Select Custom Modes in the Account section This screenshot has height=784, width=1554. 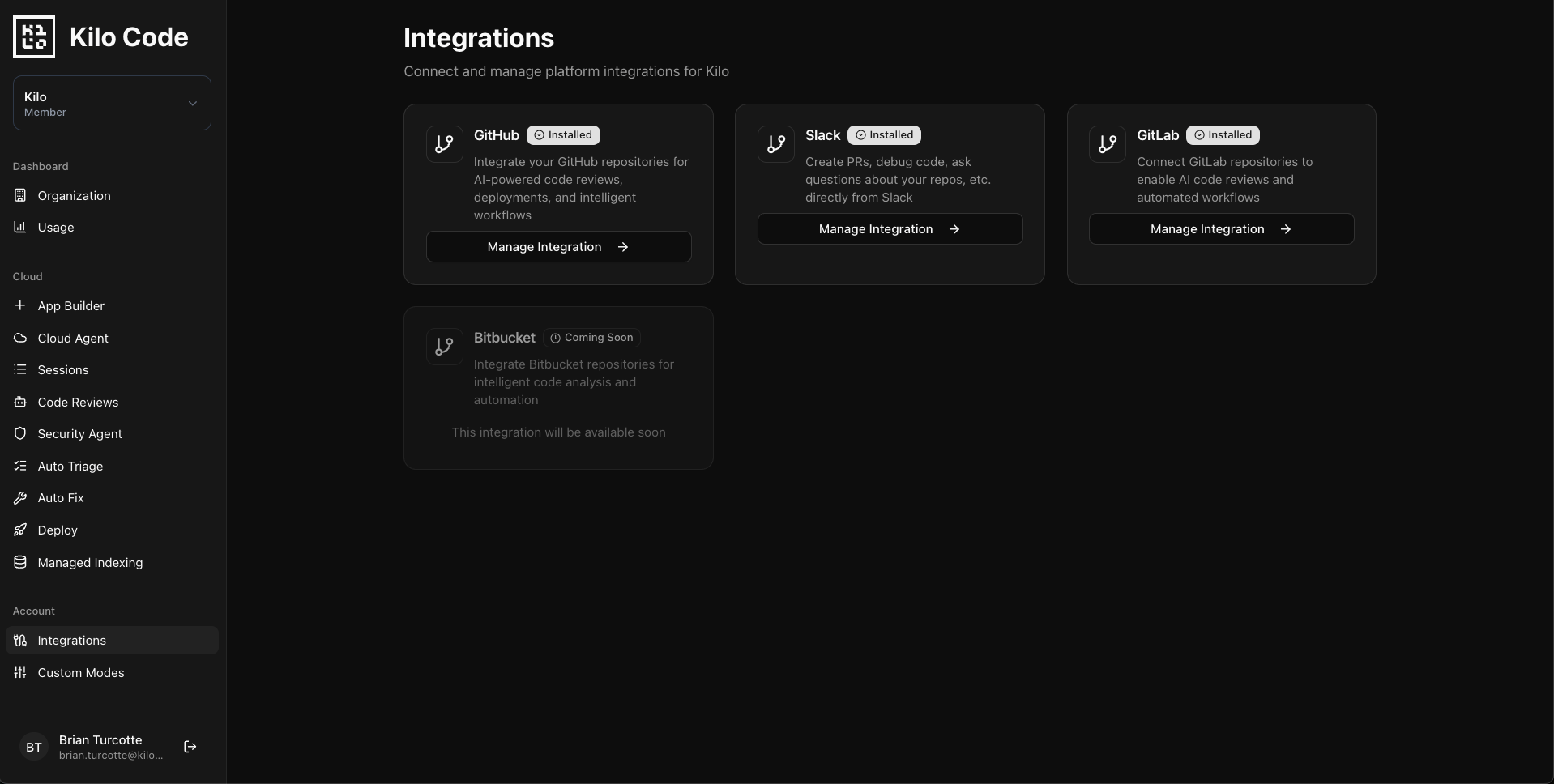[x=81, y=673]
